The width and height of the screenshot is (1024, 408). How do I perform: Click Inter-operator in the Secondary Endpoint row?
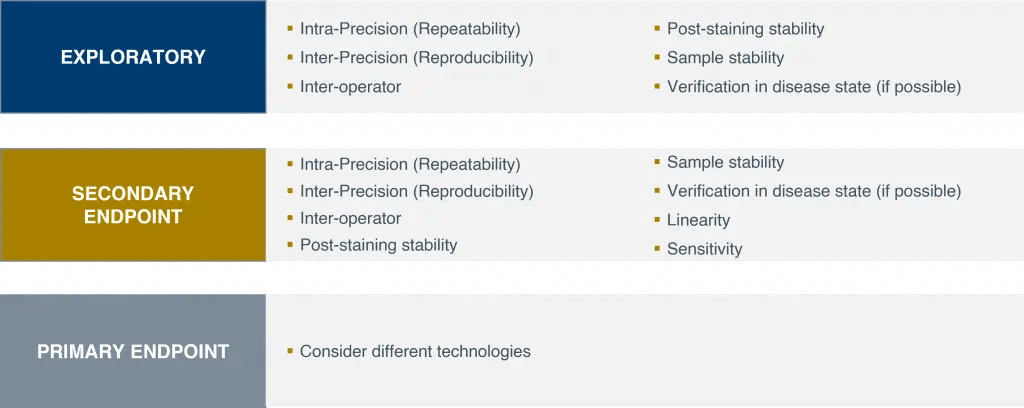pos(350,218)
